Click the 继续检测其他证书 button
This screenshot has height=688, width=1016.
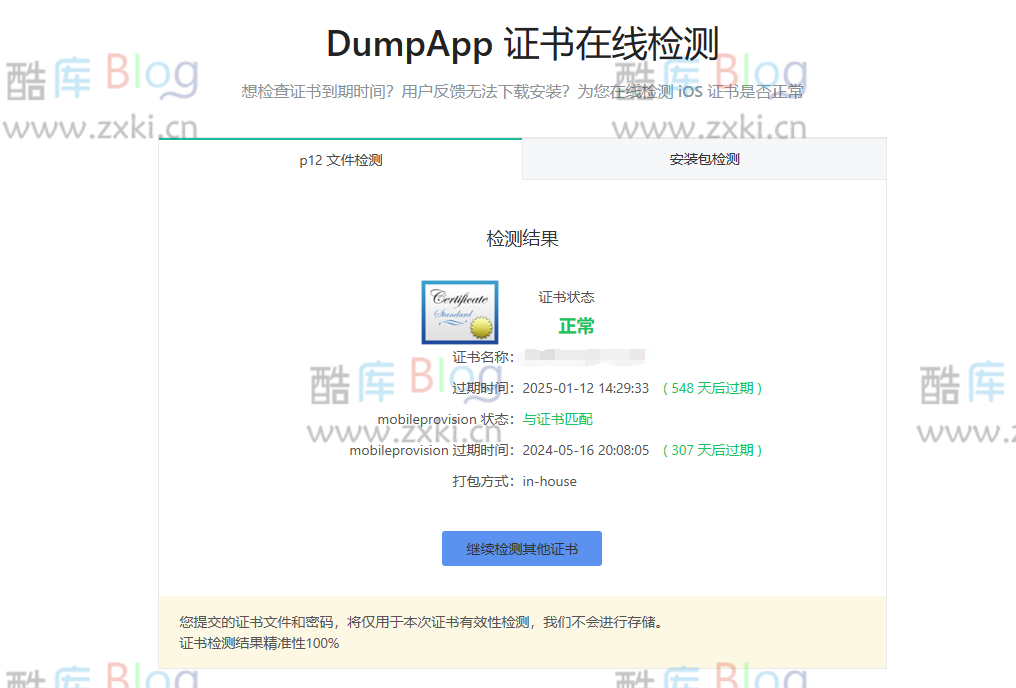coord(521,548)
